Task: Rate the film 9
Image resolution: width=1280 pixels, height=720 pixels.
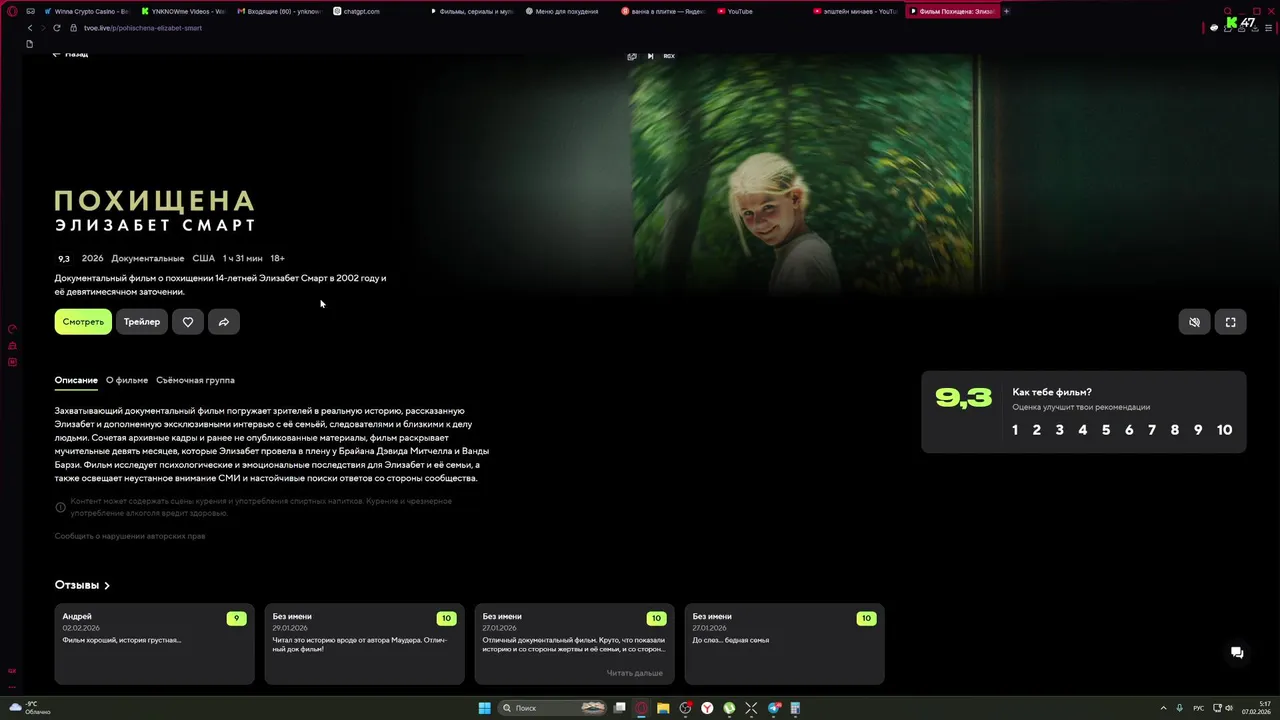Action: [x=1198, y=430]
